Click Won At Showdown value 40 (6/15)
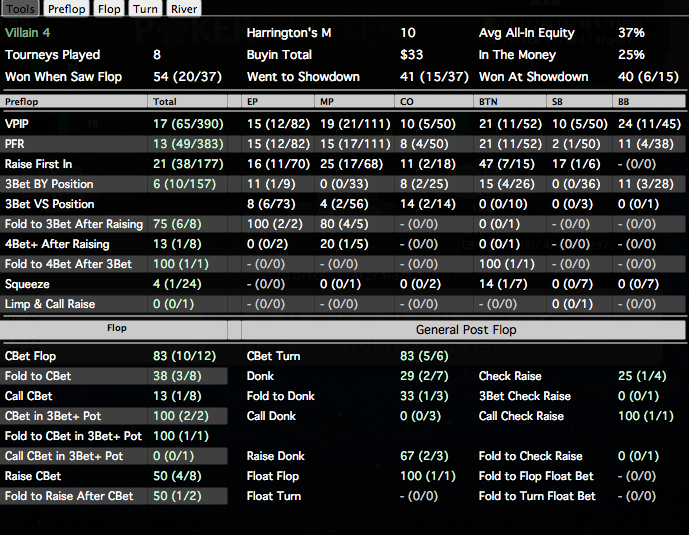 click(648, 77)
